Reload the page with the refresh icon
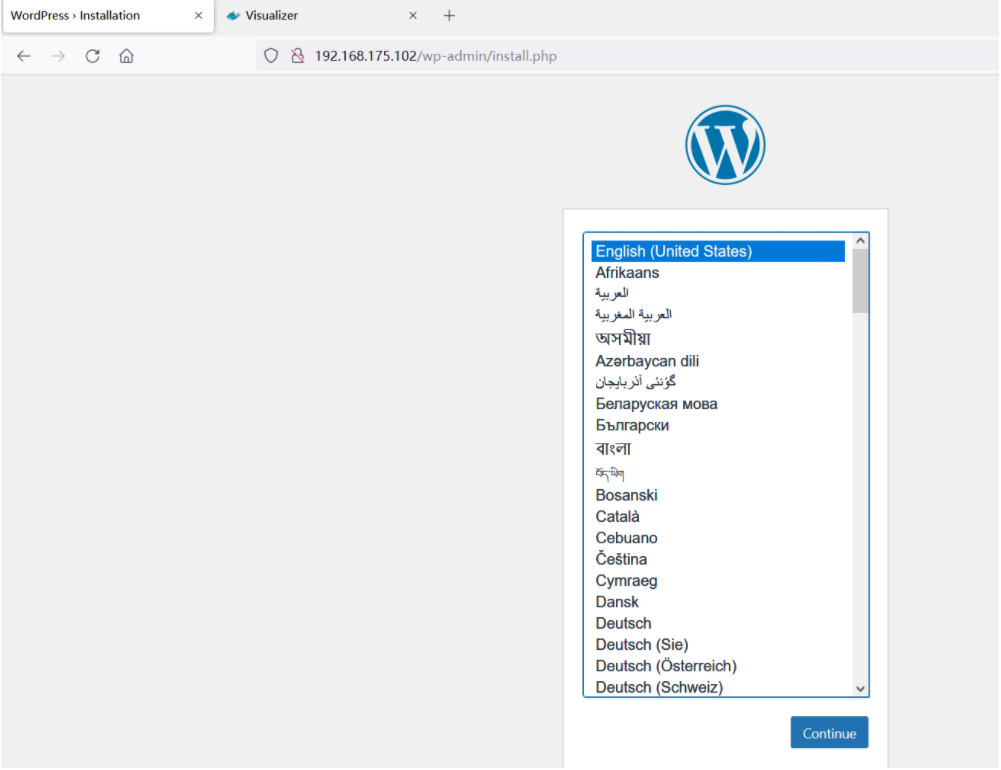 pyautogui.click(x=93, y=56)
